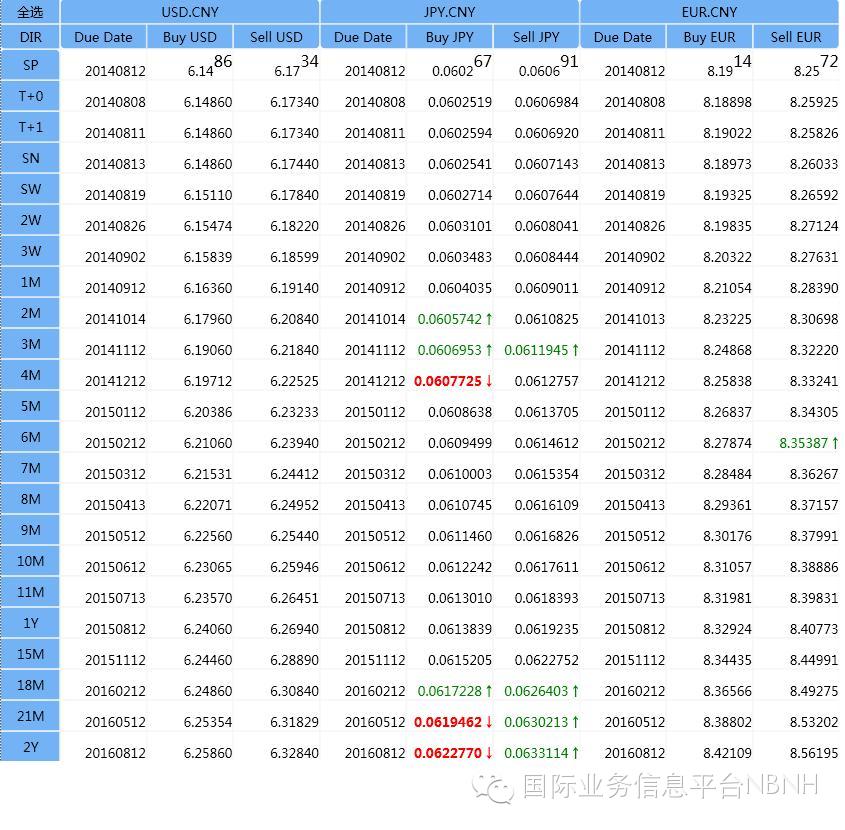Click the USD.CNY group header
The width and height of the screenshot is (845, 830).
point(190,12)
